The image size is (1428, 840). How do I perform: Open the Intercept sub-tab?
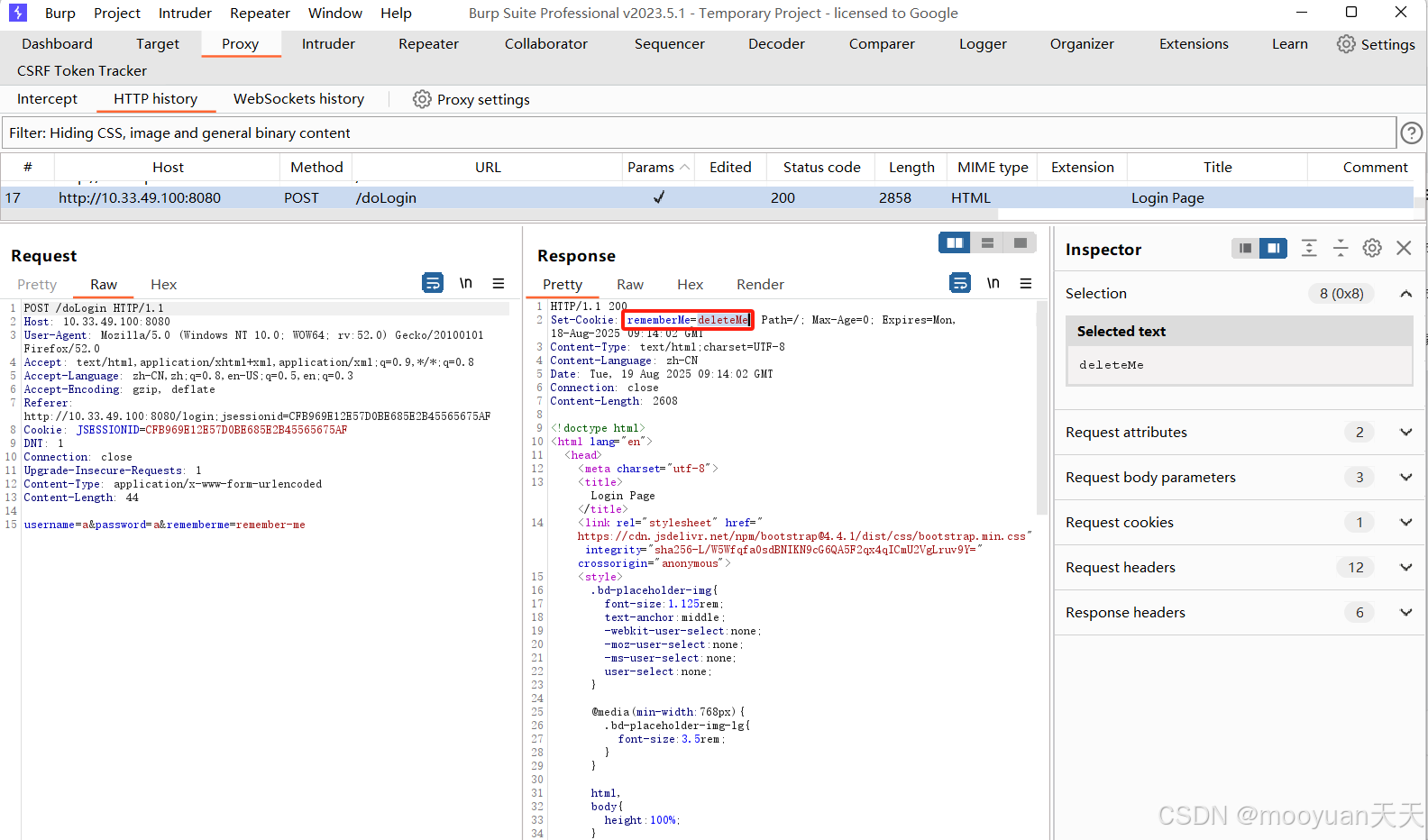47,99
